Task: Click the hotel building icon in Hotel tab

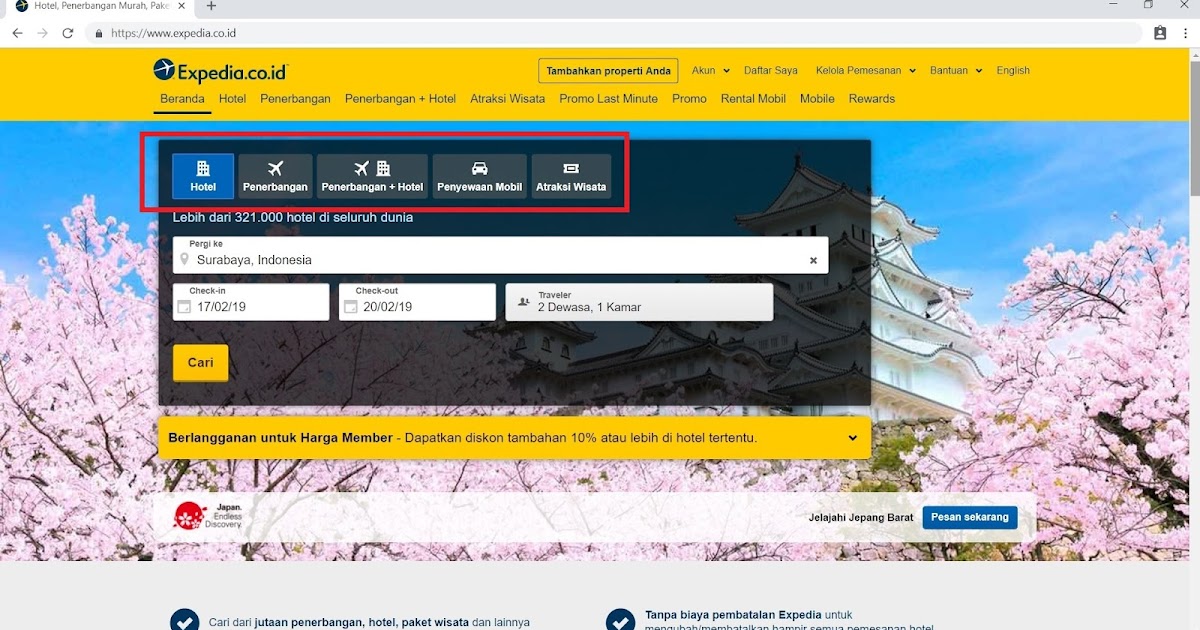Action: coord(203,168)
